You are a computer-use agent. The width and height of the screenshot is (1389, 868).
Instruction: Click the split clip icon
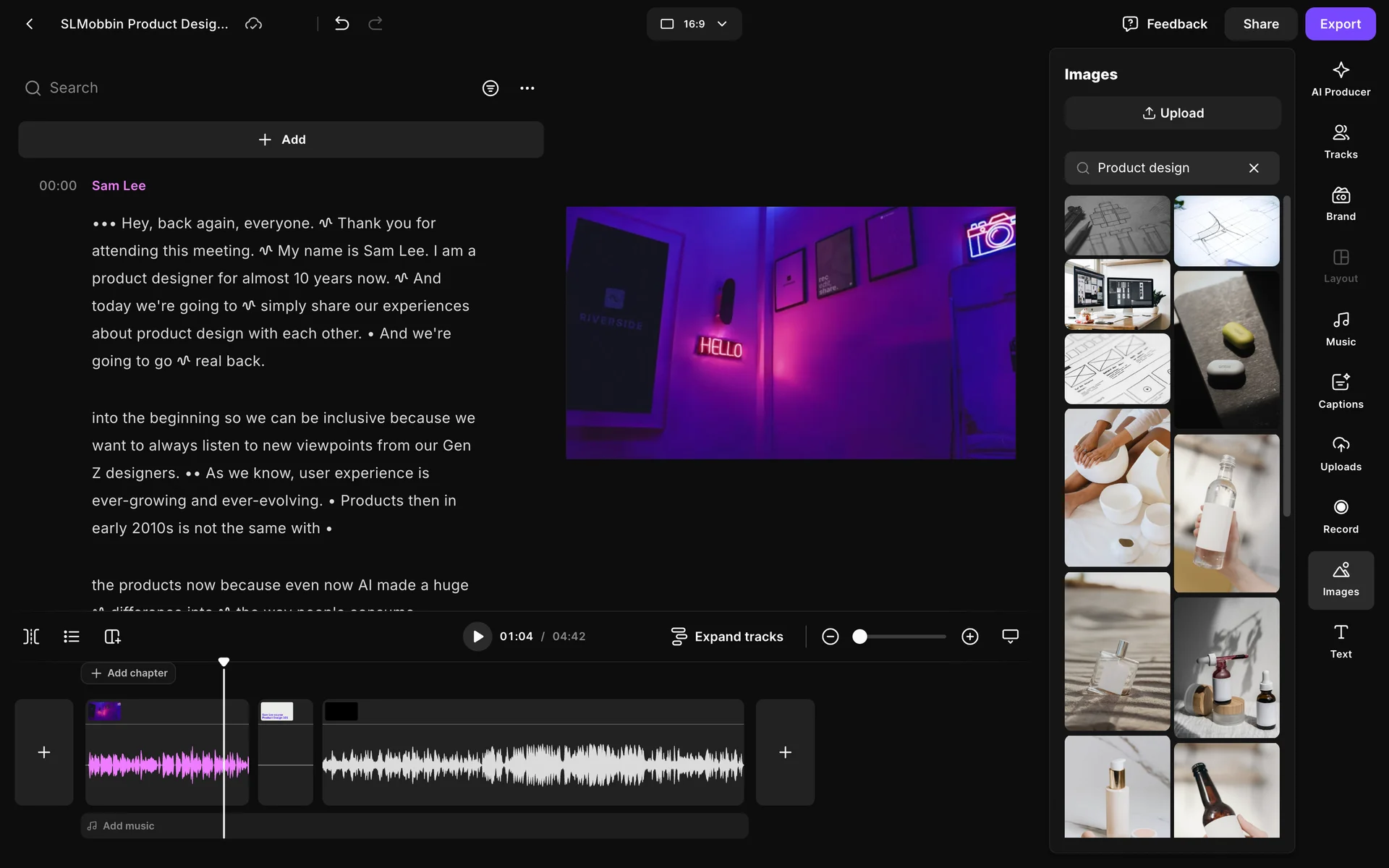tap(31, 637)
